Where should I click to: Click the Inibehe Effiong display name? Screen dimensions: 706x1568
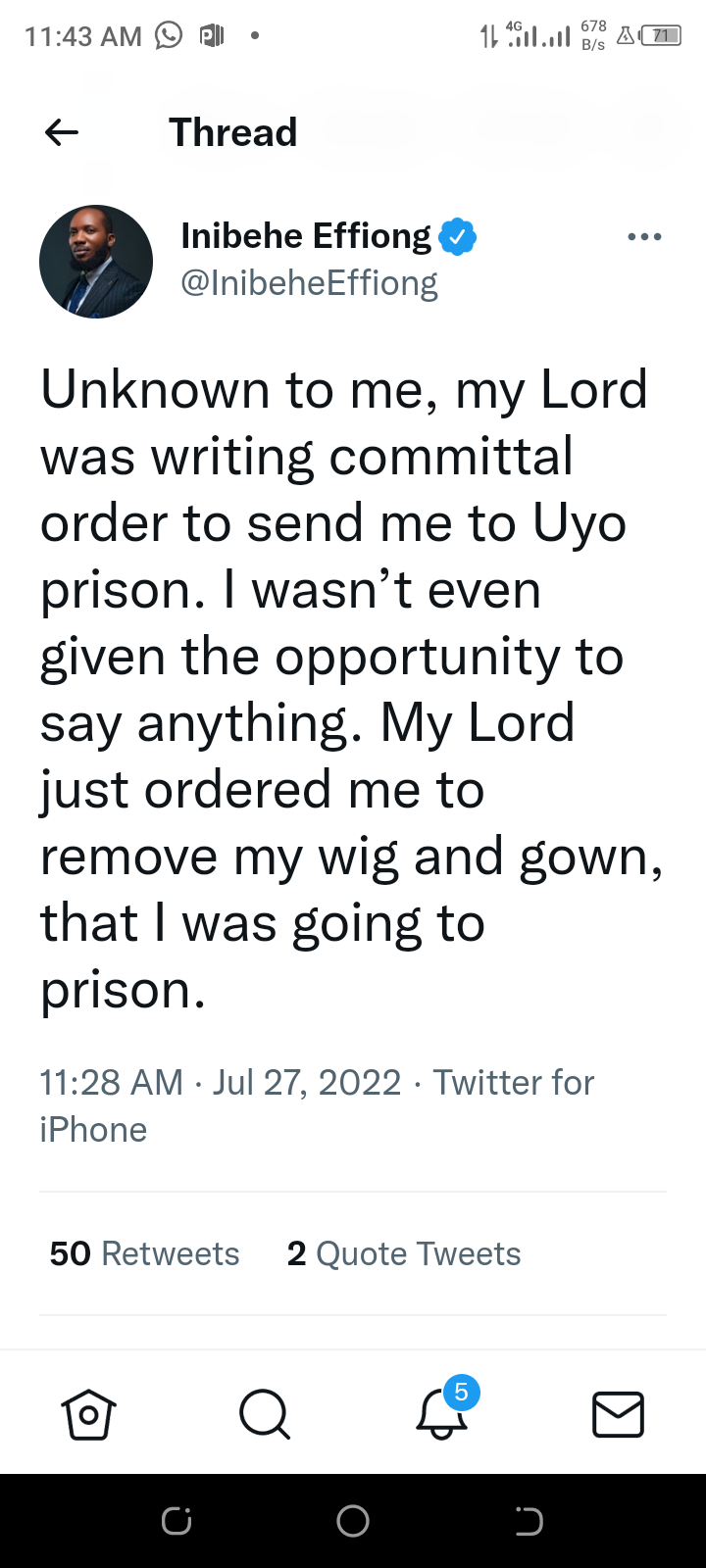pos(306,236)
